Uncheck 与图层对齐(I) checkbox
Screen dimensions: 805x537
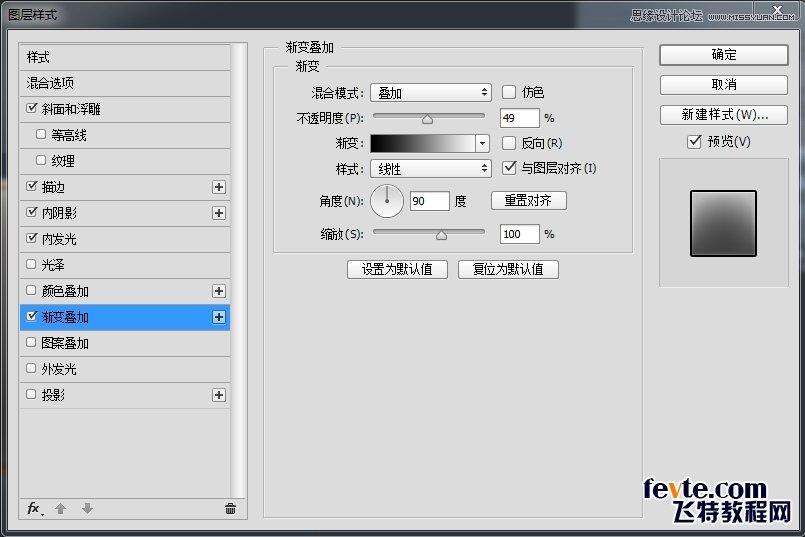[509, 168]
